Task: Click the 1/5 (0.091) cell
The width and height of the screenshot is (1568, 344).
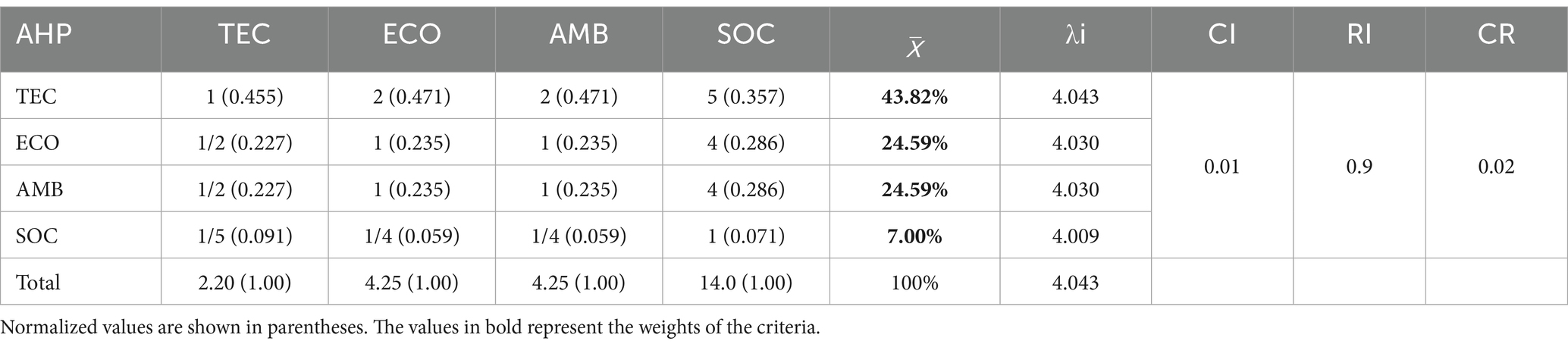Action: [x=244, y=236]
